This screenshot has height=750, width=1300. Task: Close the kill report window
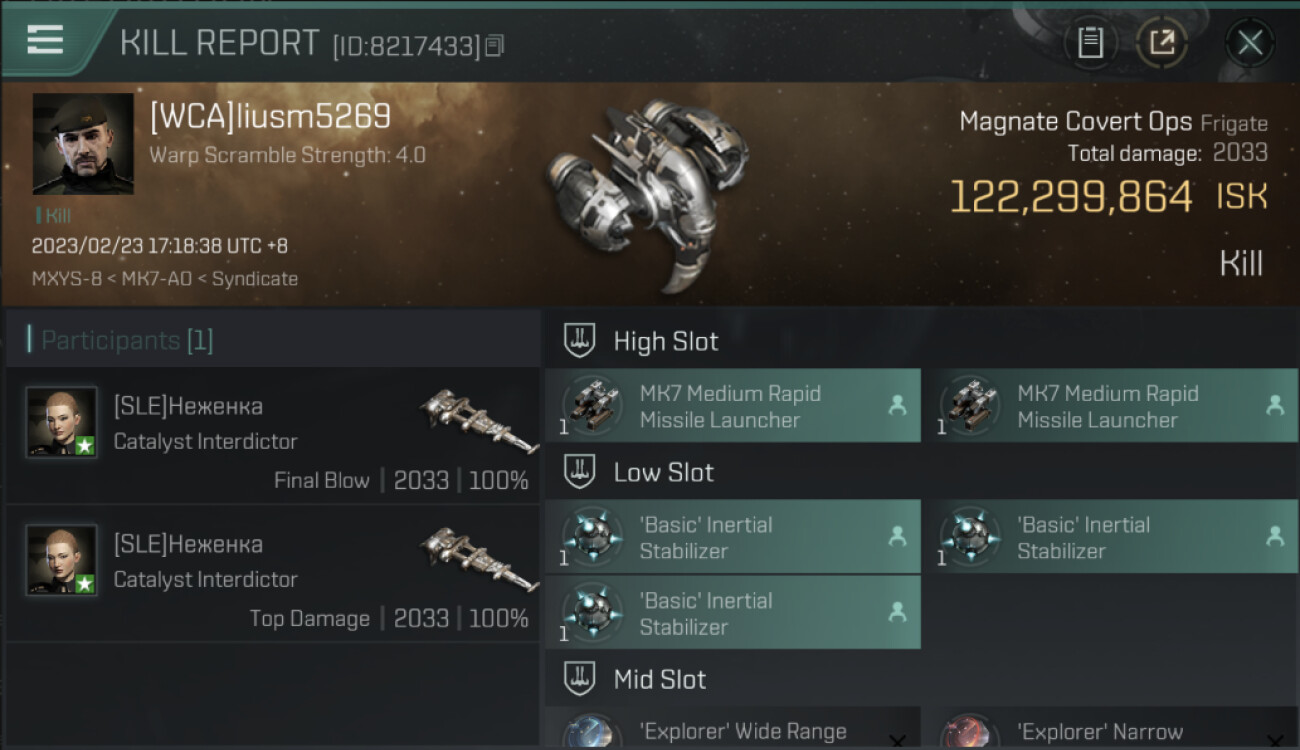1250,42
